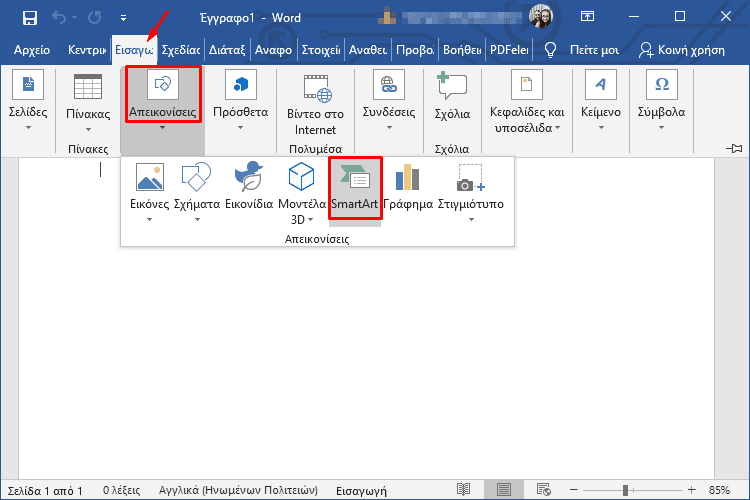Screen dimensions: 750x500
Task: Zoom in with the plus button
Action: point(691,489)
